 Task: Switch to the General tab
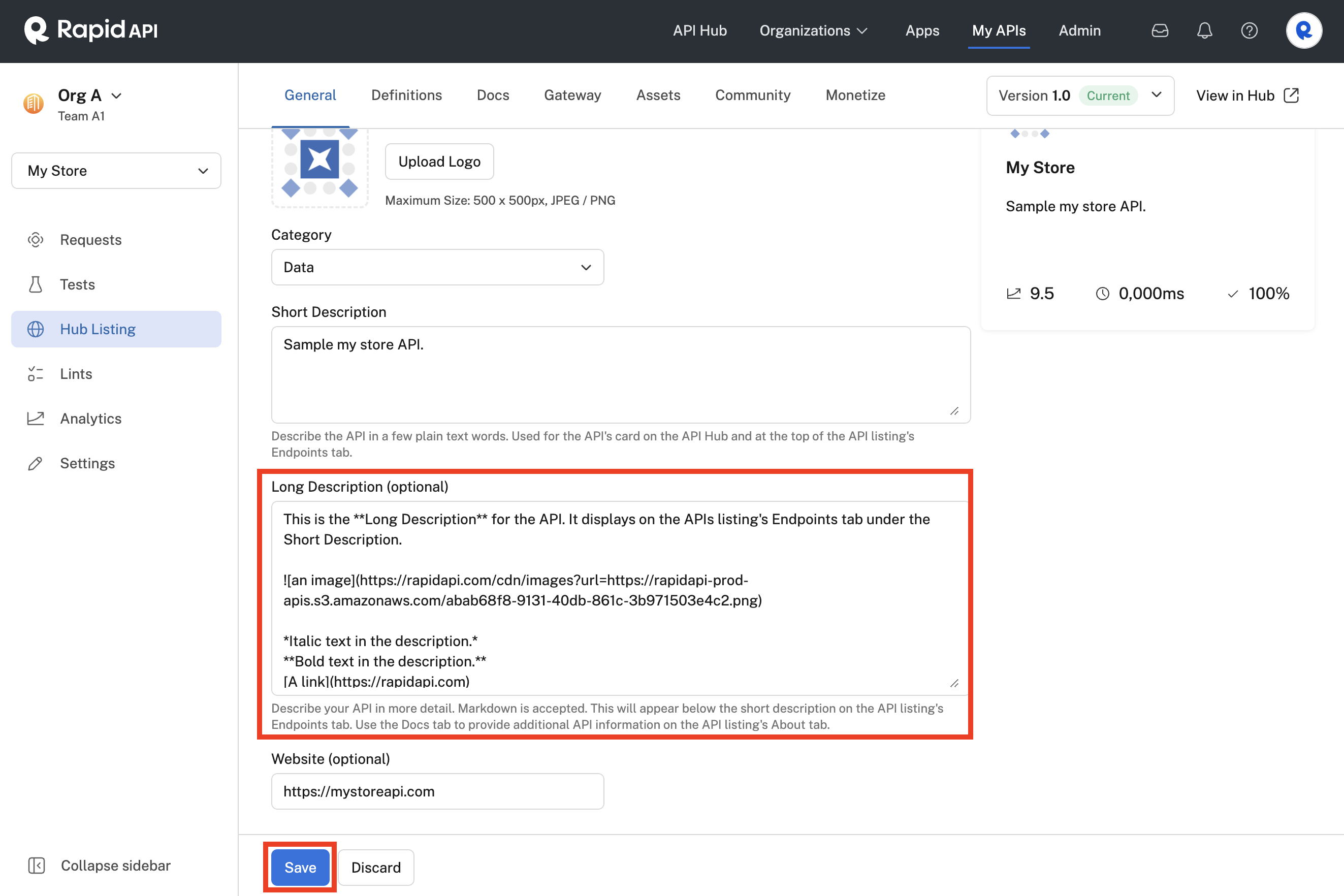(x=310, y=95)
